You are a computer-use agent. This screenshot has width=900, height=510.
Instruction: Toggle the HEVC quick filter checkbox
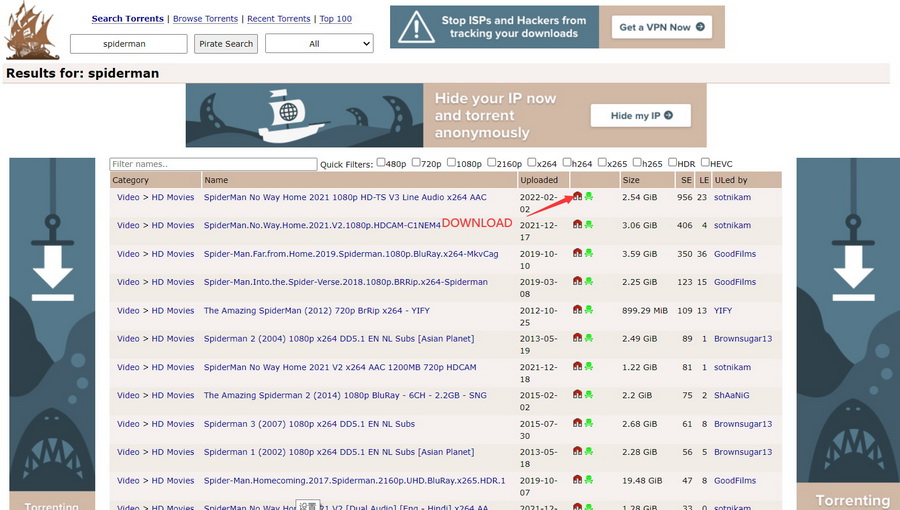[x=706, y=163]
